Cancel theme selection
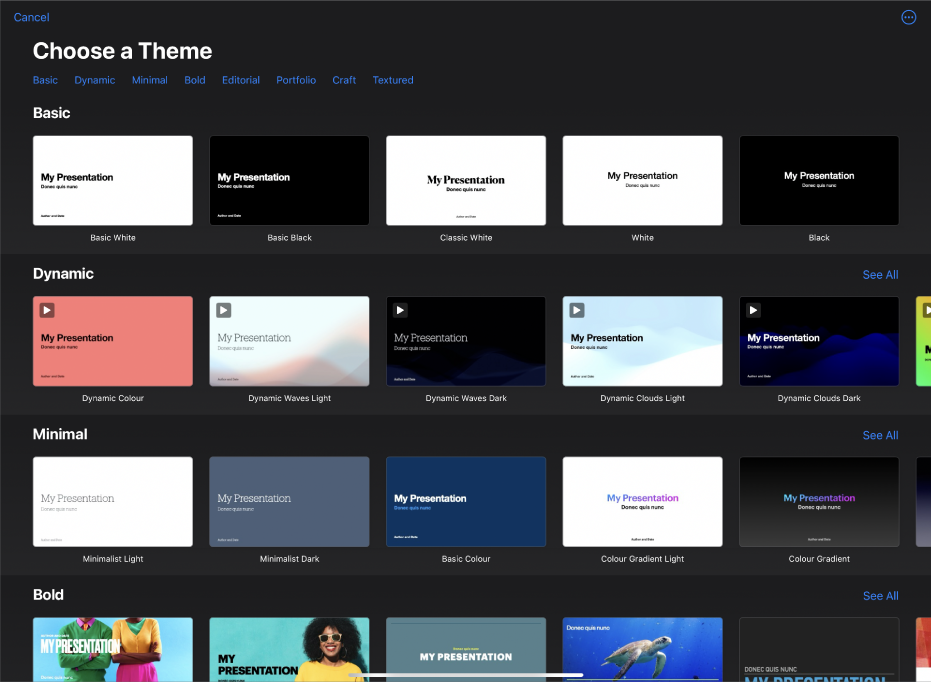The width and height of the screenshot is (931, 684). coord(31,17)
